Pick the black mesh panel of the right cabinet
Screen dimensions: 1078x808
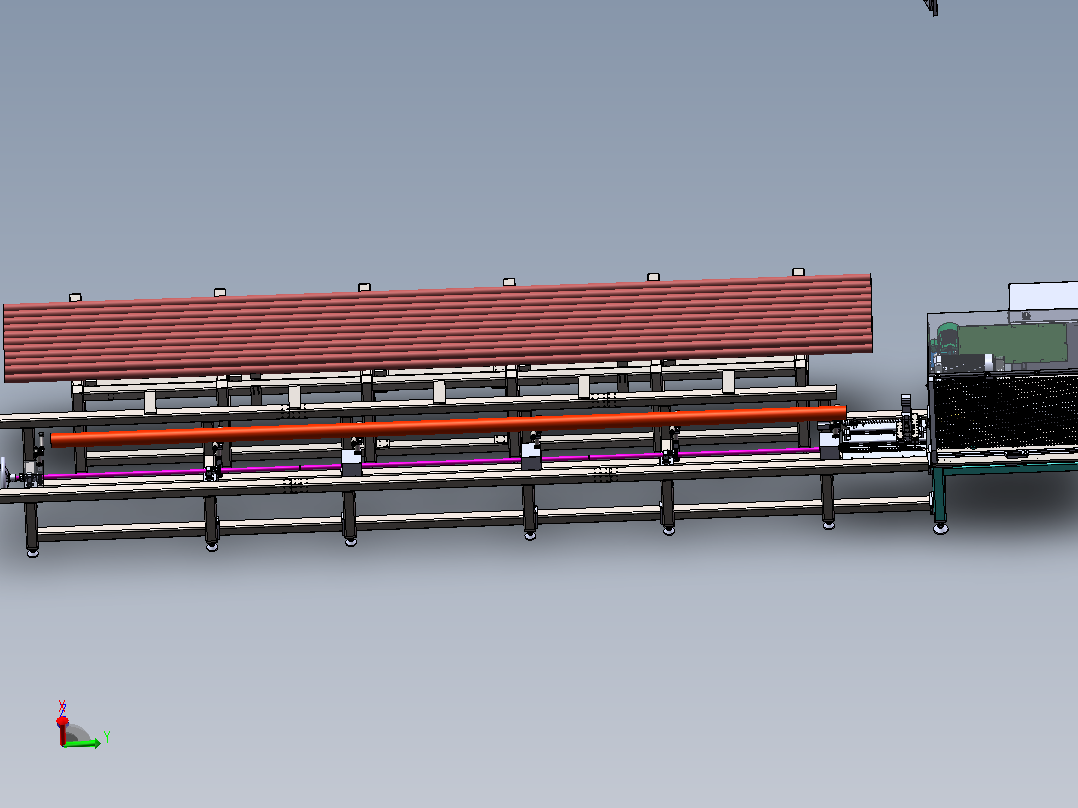[1004, 411]
